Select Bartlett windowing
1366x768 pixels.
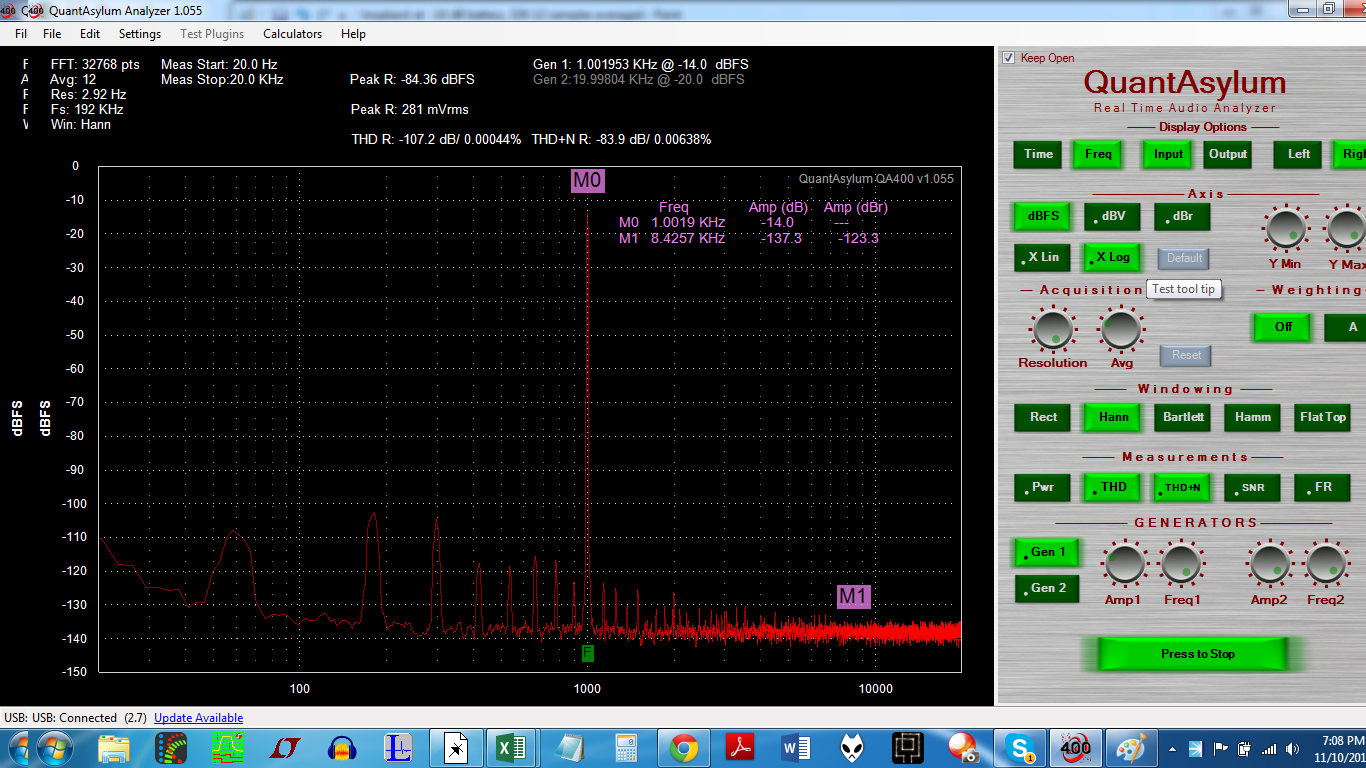pos(1183,417)
